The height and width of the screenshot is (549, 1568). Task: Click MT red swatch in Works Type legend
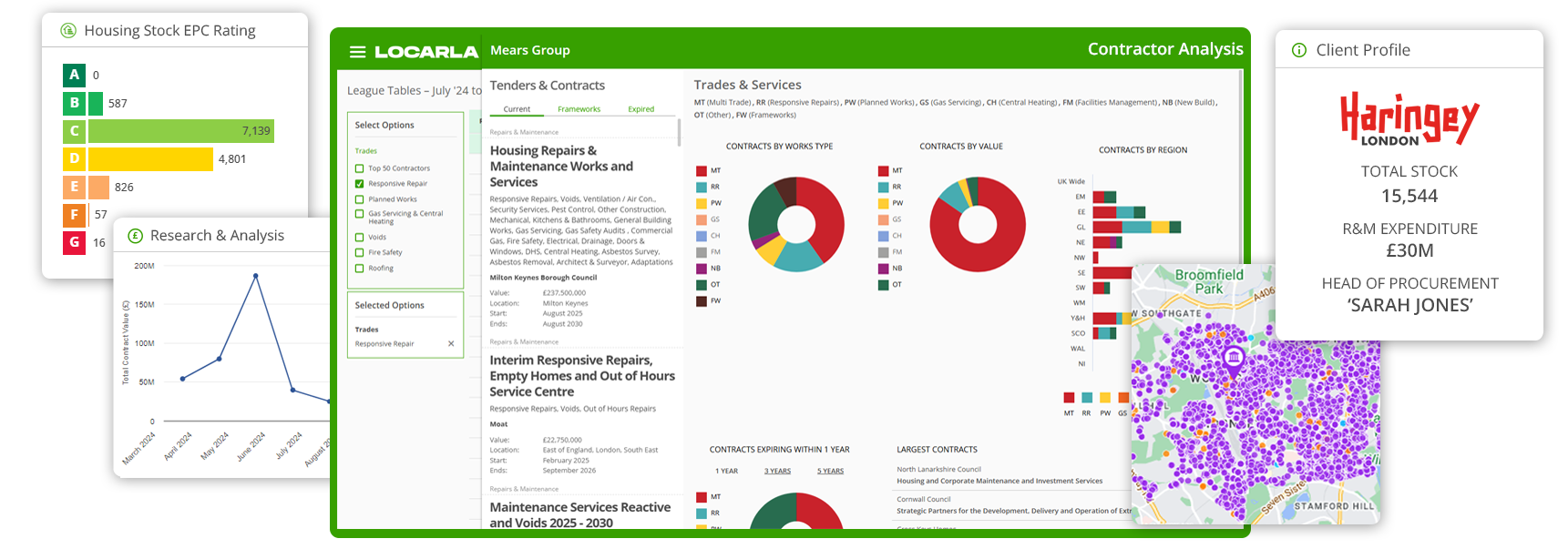tap(702, 171)
